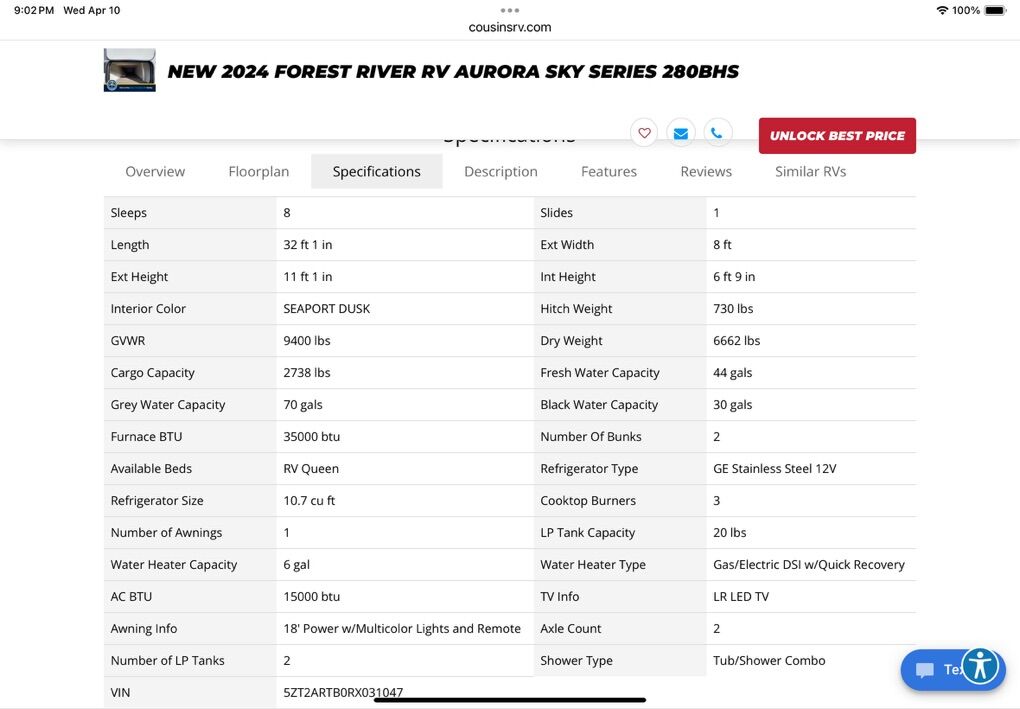Screen dimensions: 1020x709
Task: Switch to the Overview tab
Action: [155, 172]
